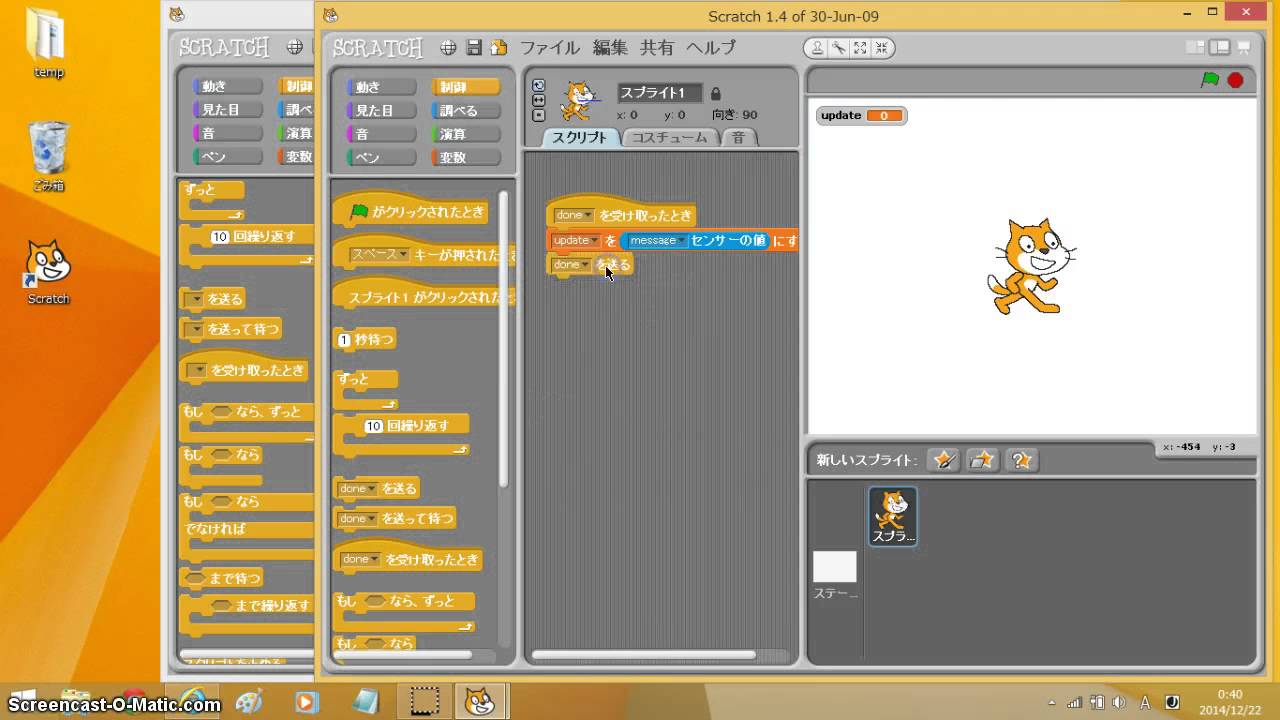This screenshot has width=1280, height=720.
Task: Click the language globe icon in front Scratch window
Action: 449,47
